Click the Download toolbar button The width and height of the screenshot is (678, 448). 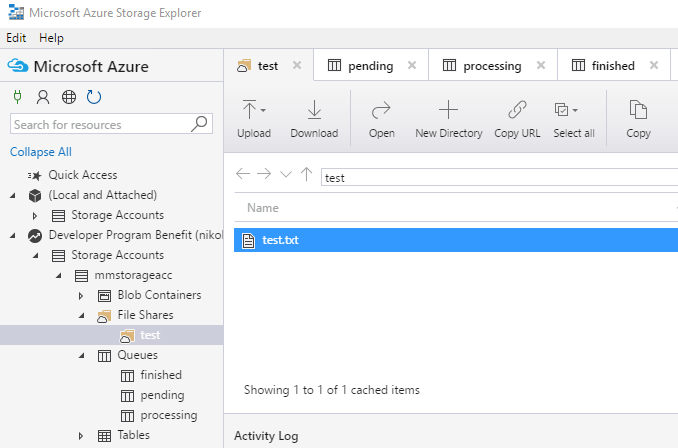[314, 118]
